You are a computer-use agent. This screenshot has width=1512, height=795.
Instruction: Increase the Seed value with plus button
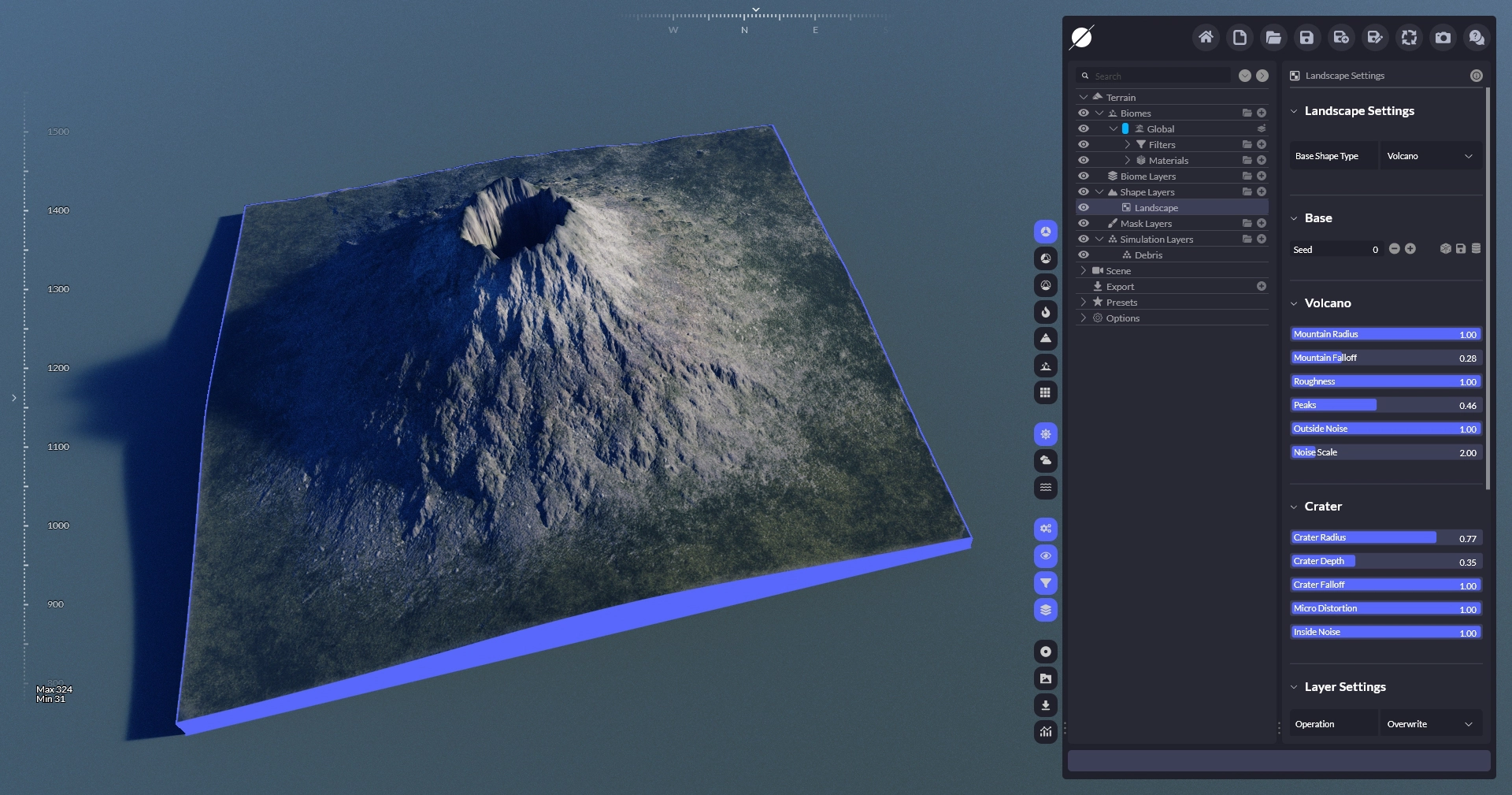(x=1410, y=249)
